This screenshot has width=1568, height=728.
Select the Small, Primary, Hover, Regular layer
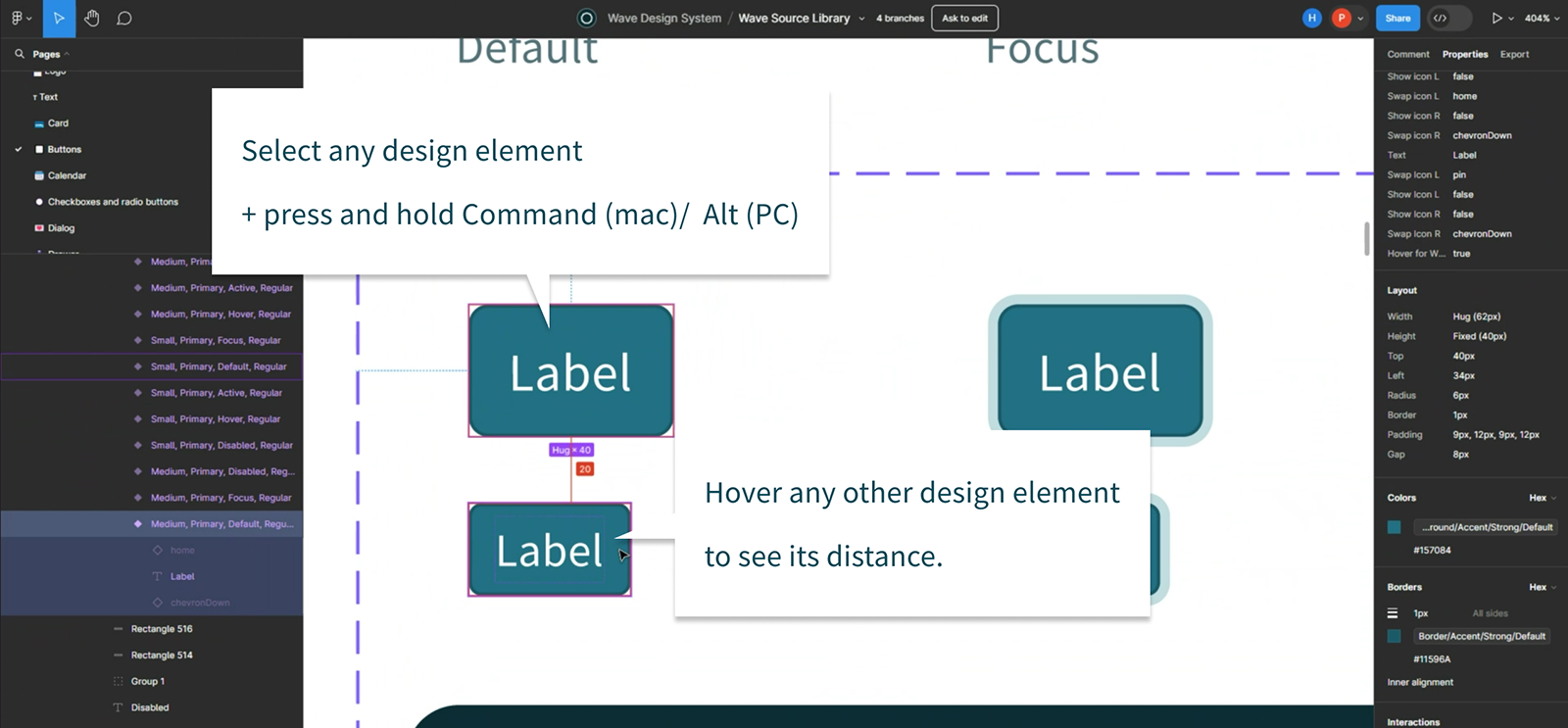point(151,419)
